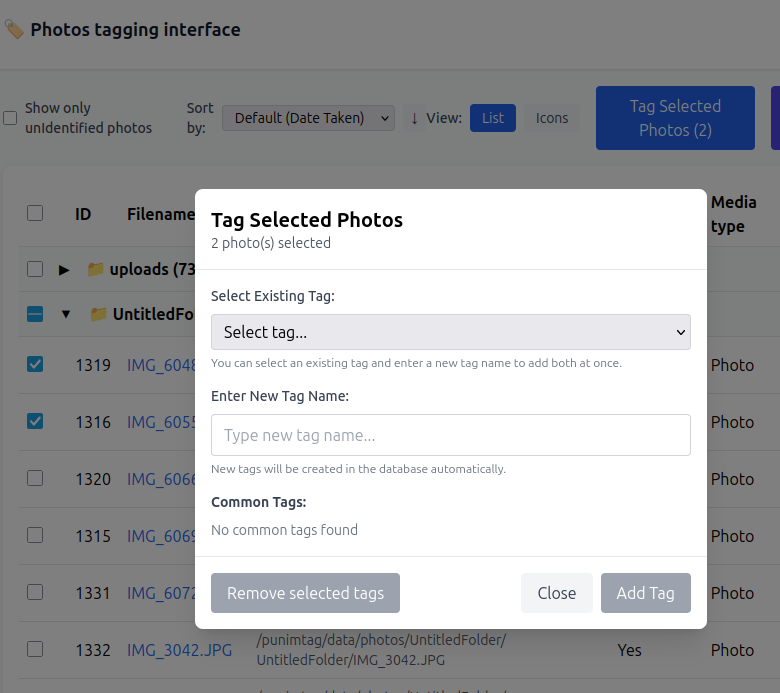Click the red sort direction arrow
The width and height of the screenshot is (780, 693).
[414, 118]
